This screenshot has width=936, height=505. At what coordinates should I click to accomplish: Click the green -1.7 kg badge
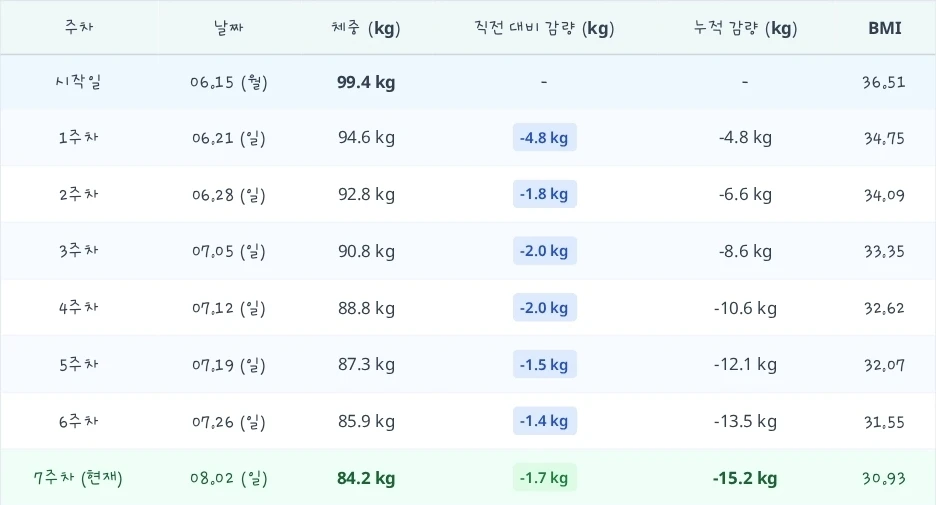click(544, 478)
